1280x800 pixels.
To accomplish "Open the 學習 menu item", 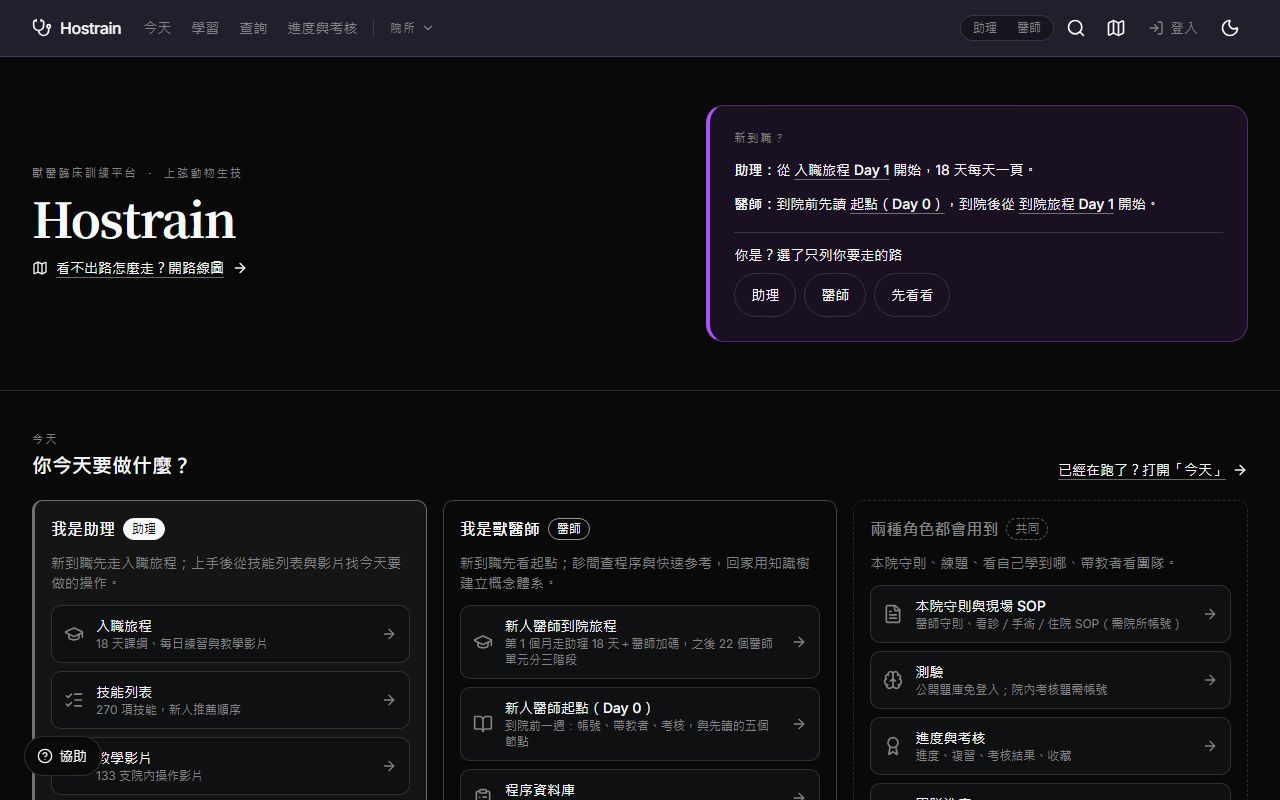I will (205, 28).
